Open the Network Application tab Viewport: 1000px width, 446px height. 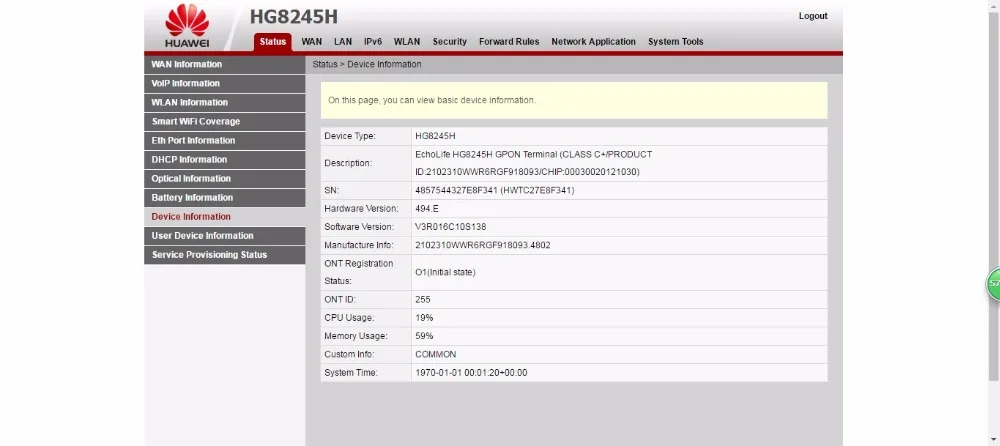coord(594,41)
